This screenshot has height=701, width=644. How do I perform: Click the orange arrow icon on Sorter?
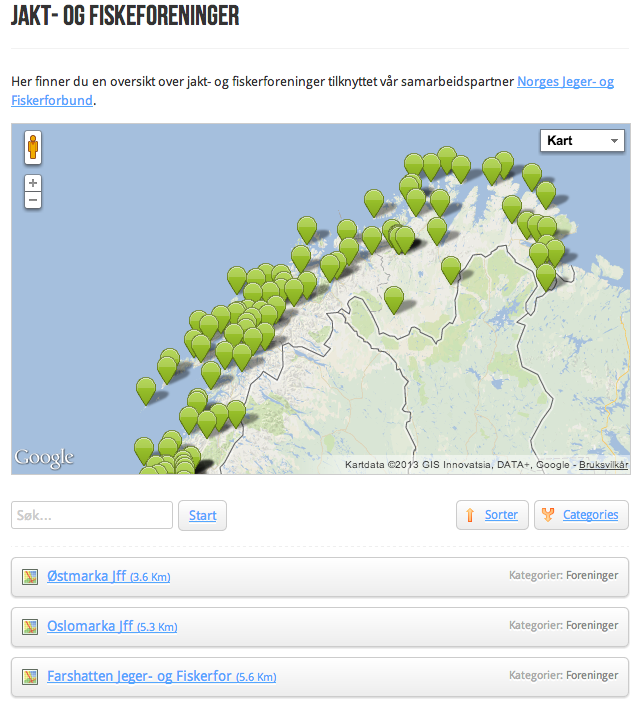pyautogui.click(x=470, y=515)
